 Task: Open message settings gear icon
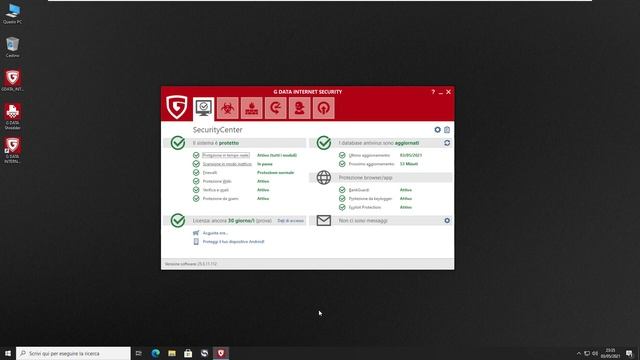point(447,220)
